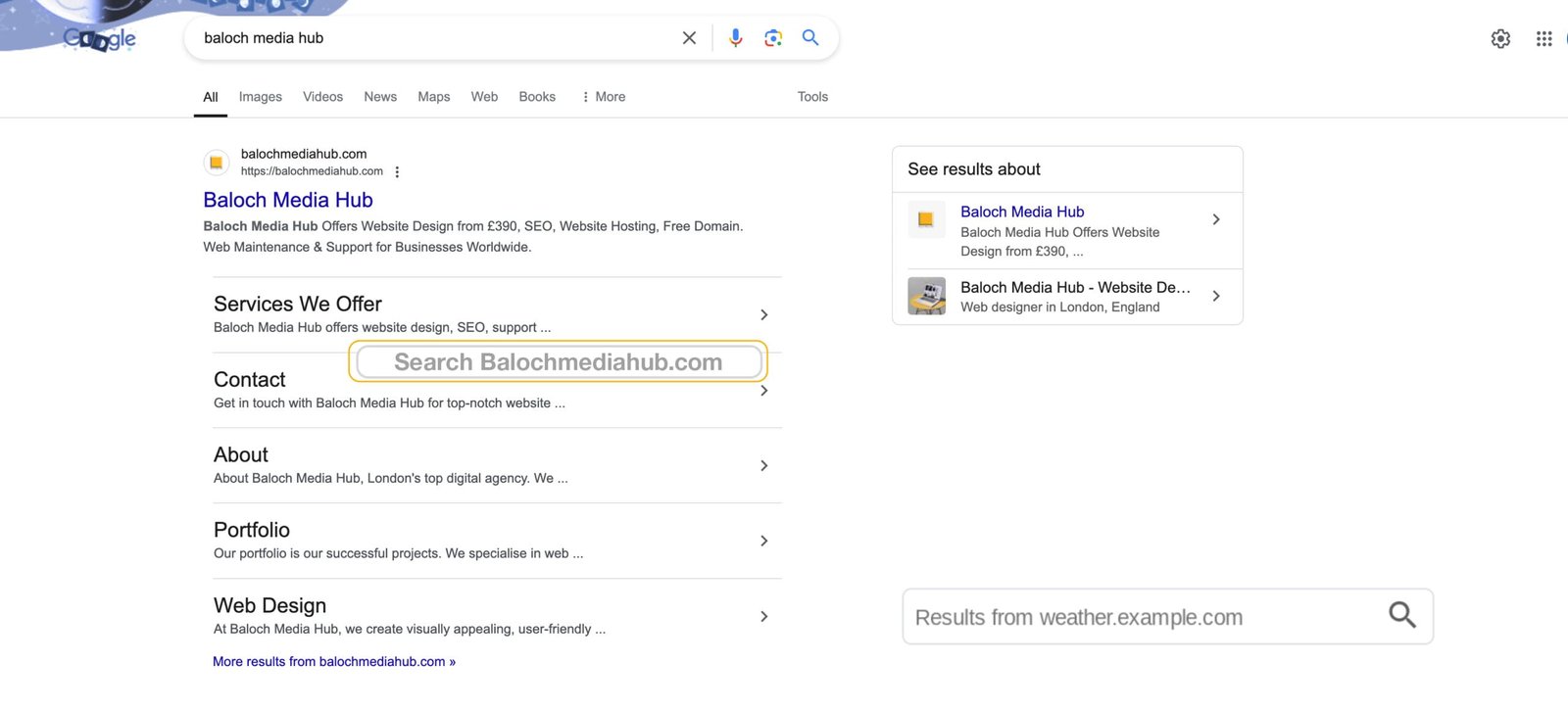
Task: Switch to Web tab
Action: (x=484, y=97)
